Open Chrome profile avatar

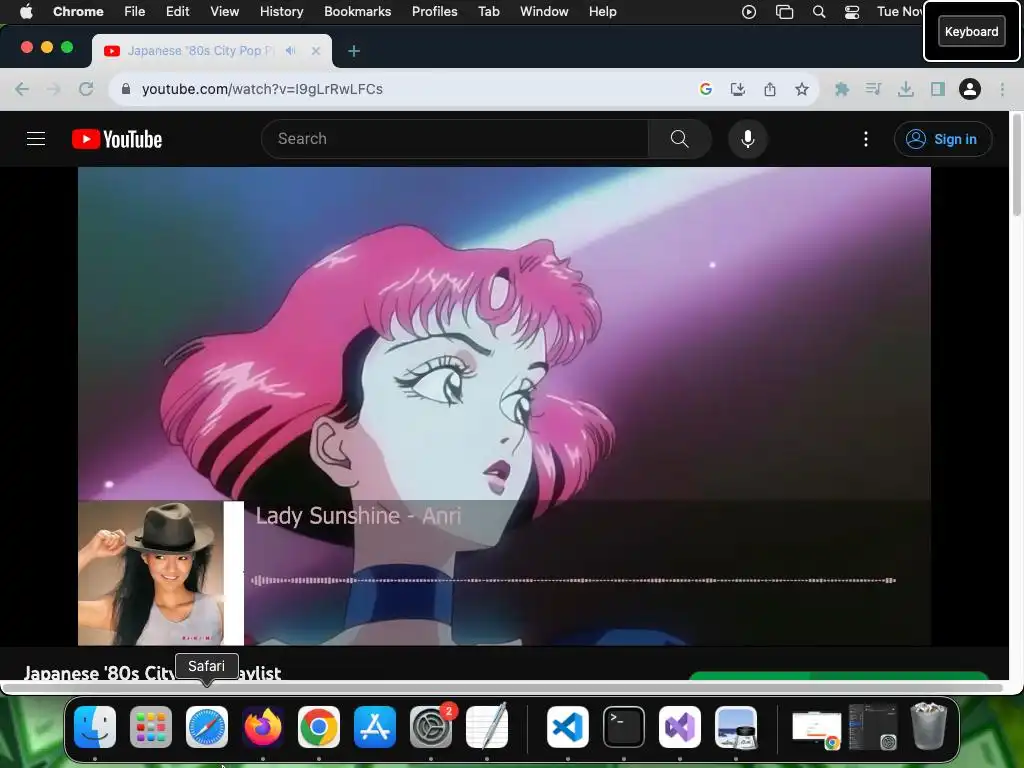(970, 89)
